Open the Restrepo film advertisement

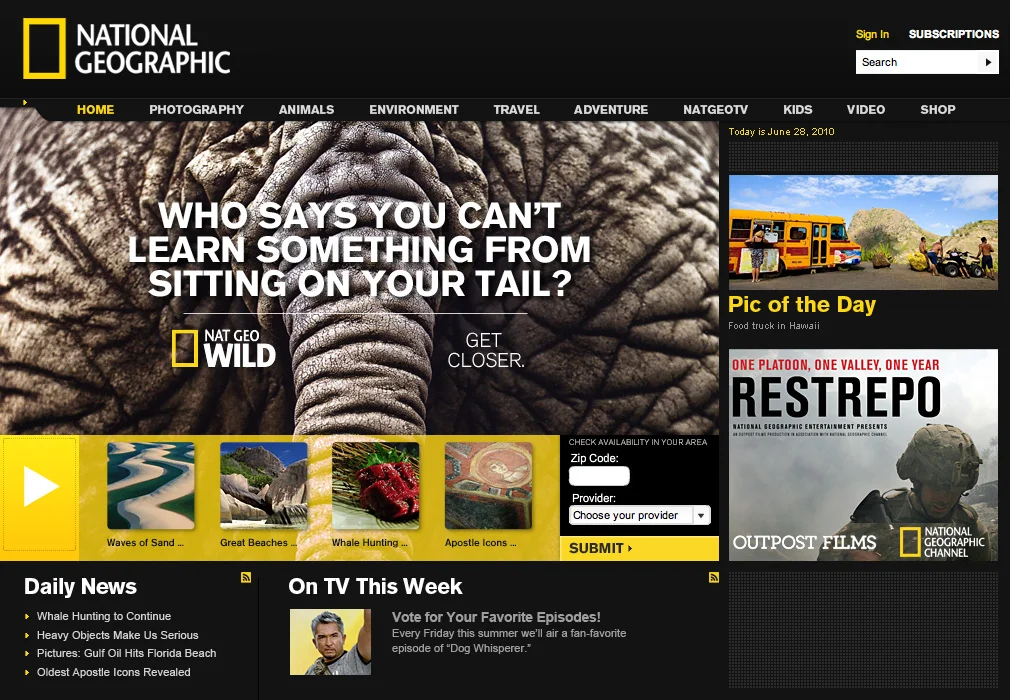pyautogui.click(x=863, y=455)
